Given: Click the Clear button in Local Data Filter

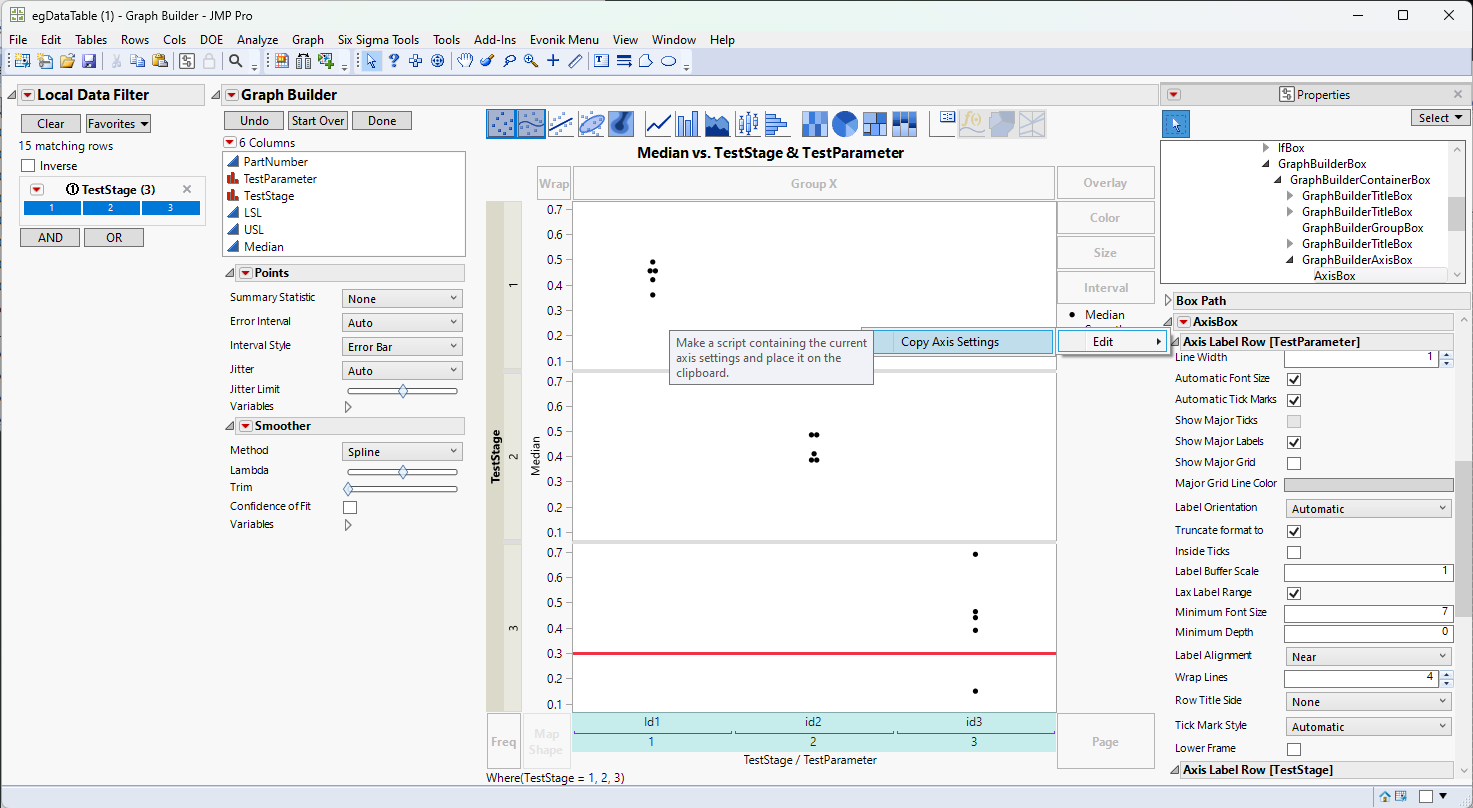Looking at the screenshot, I should [50, 124].
